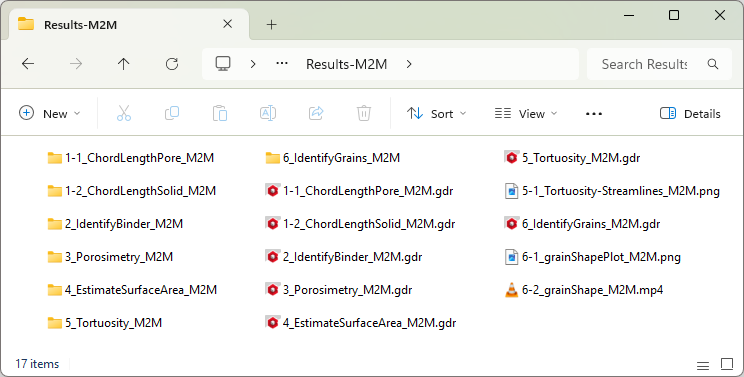The width and height of the screenshot is (744, 377).
Task: Expand chevron after This PC icon
Action: 253,64
